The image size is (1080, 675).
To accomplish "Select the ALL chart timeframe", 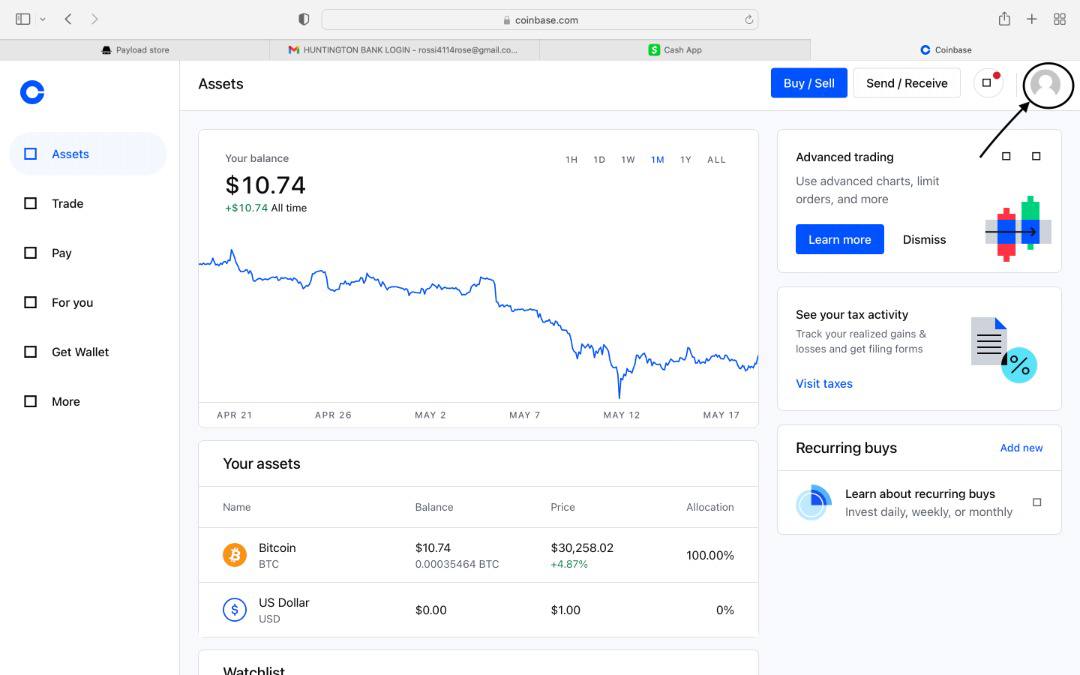I will (x=716, y=160).
